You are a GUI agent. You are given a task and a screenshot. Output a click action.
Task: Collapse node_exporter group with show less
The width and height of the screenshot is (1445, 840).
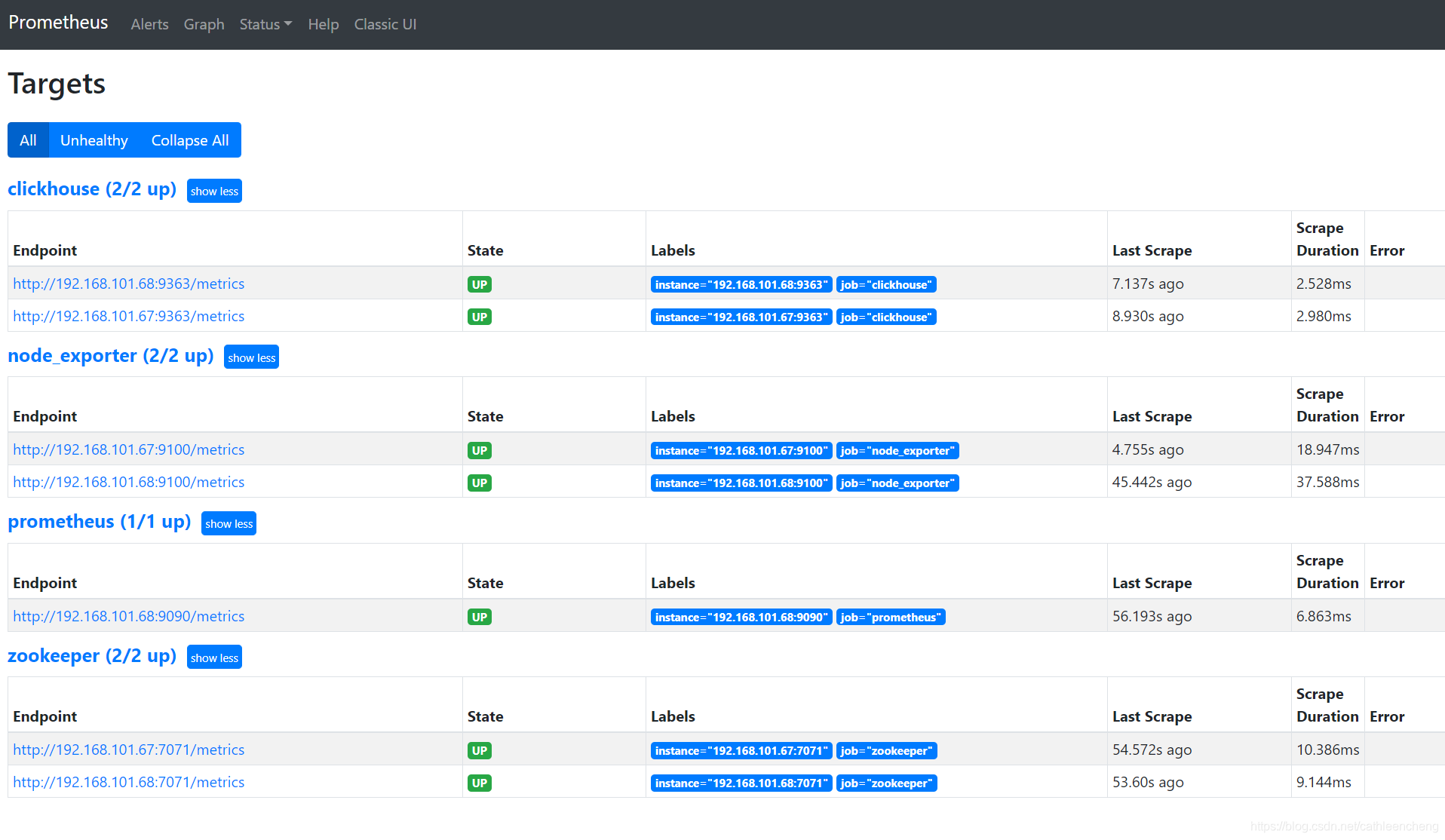[x=251, y=357]
